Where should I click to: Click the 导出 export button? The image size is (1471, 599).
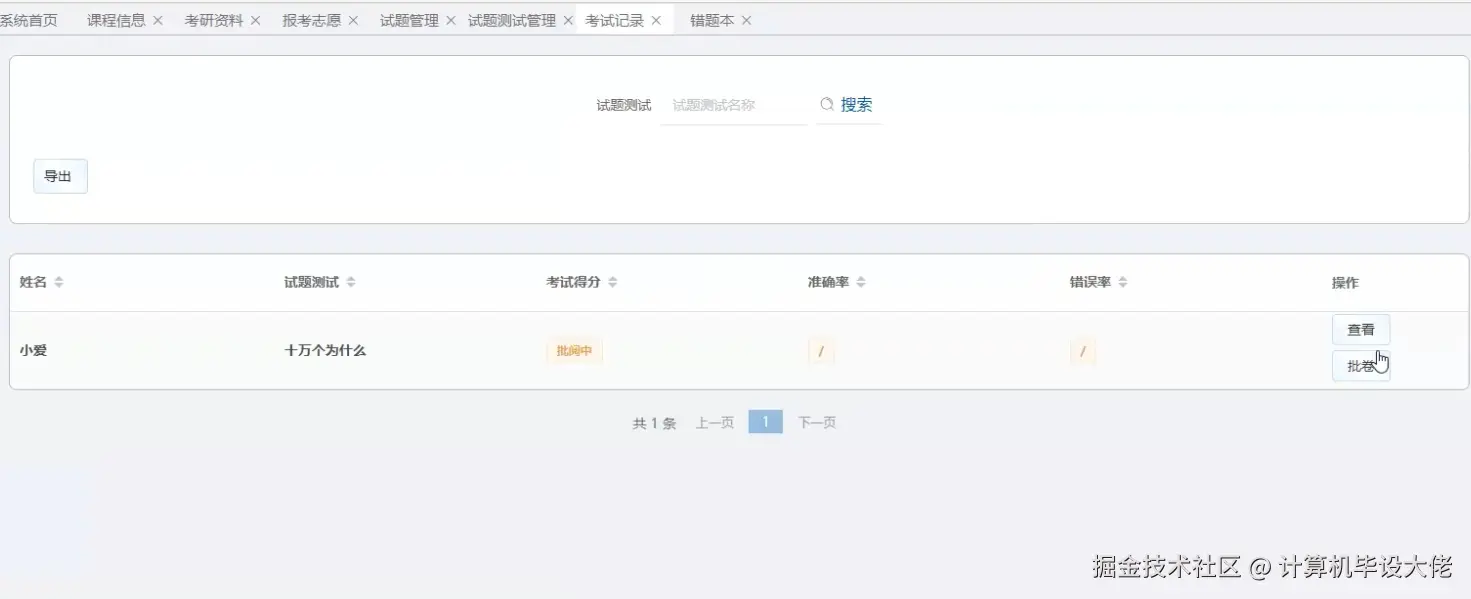point(60,175)
